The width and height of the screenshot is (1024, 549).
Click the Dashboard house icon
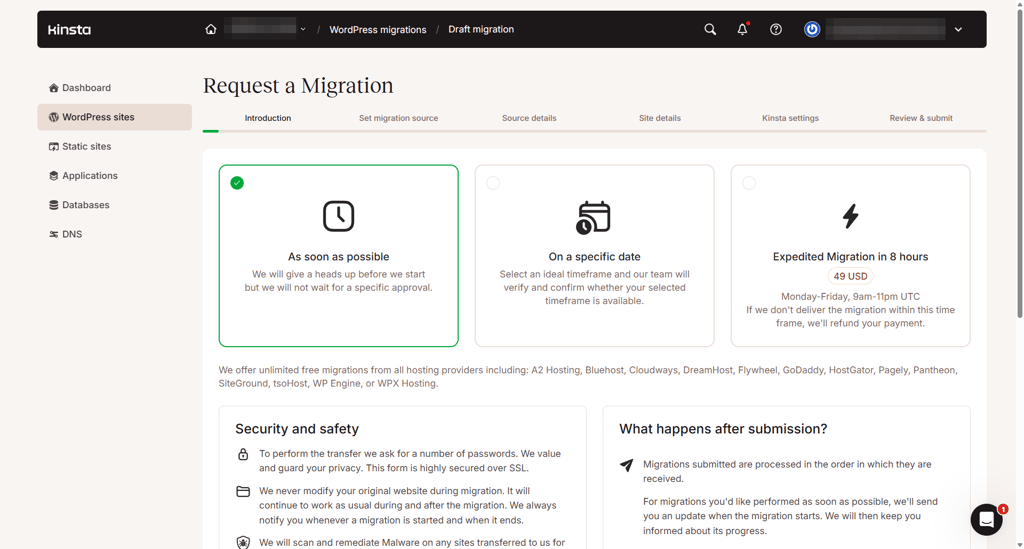pyautogui.click(x=54, y=87)
